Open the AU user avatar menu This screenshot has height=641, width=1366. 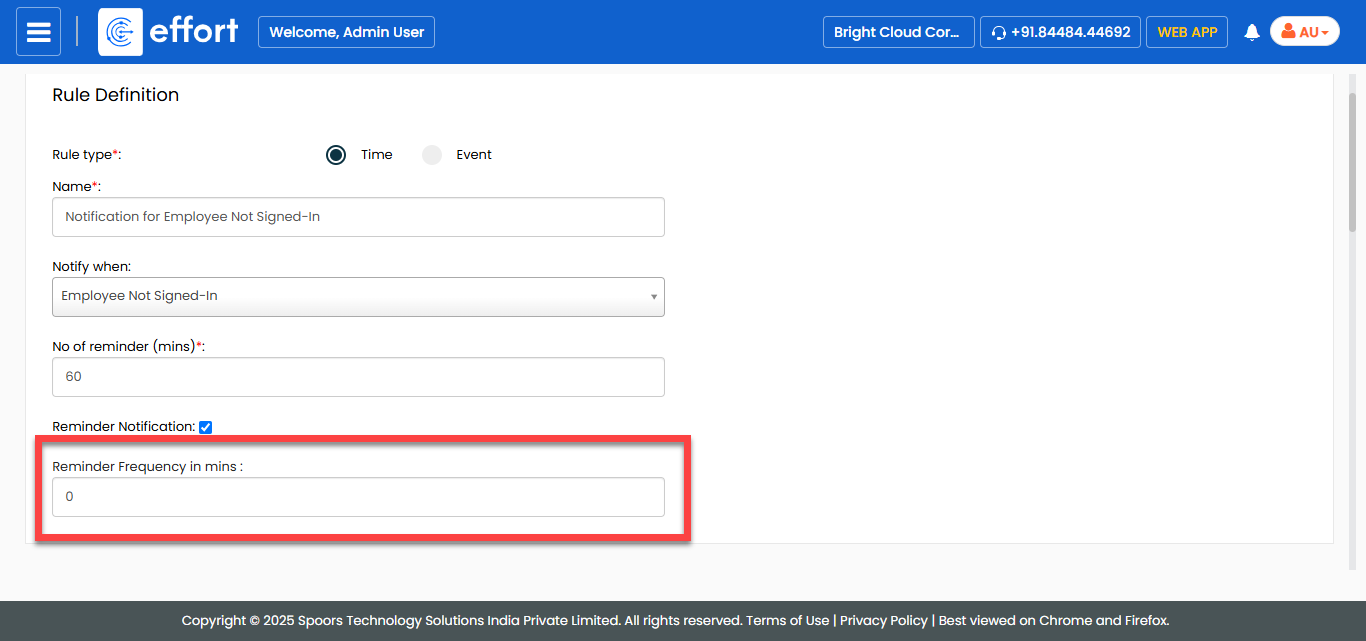[x=1304, y=32]
